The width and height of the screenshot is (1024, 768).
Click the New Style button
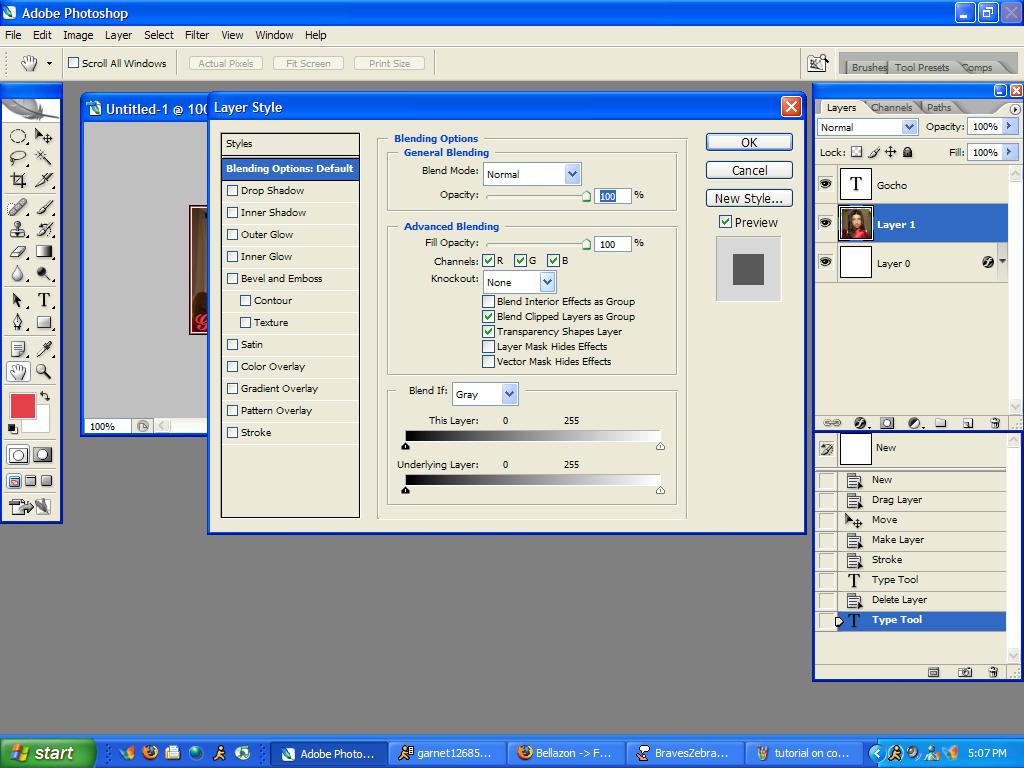tap(748, 198)
